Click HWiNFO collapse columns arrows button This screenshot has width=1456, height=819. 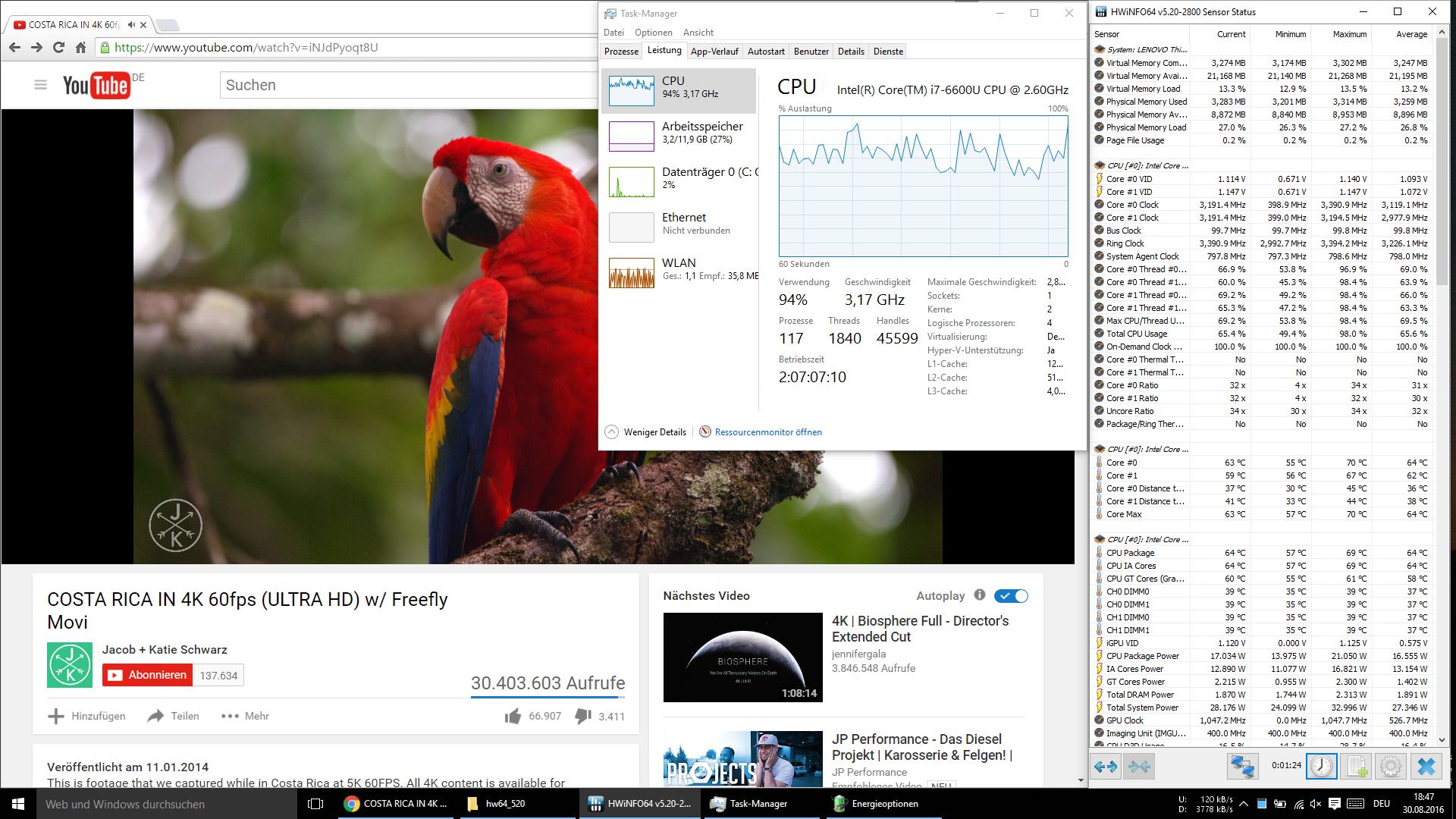1139,767
